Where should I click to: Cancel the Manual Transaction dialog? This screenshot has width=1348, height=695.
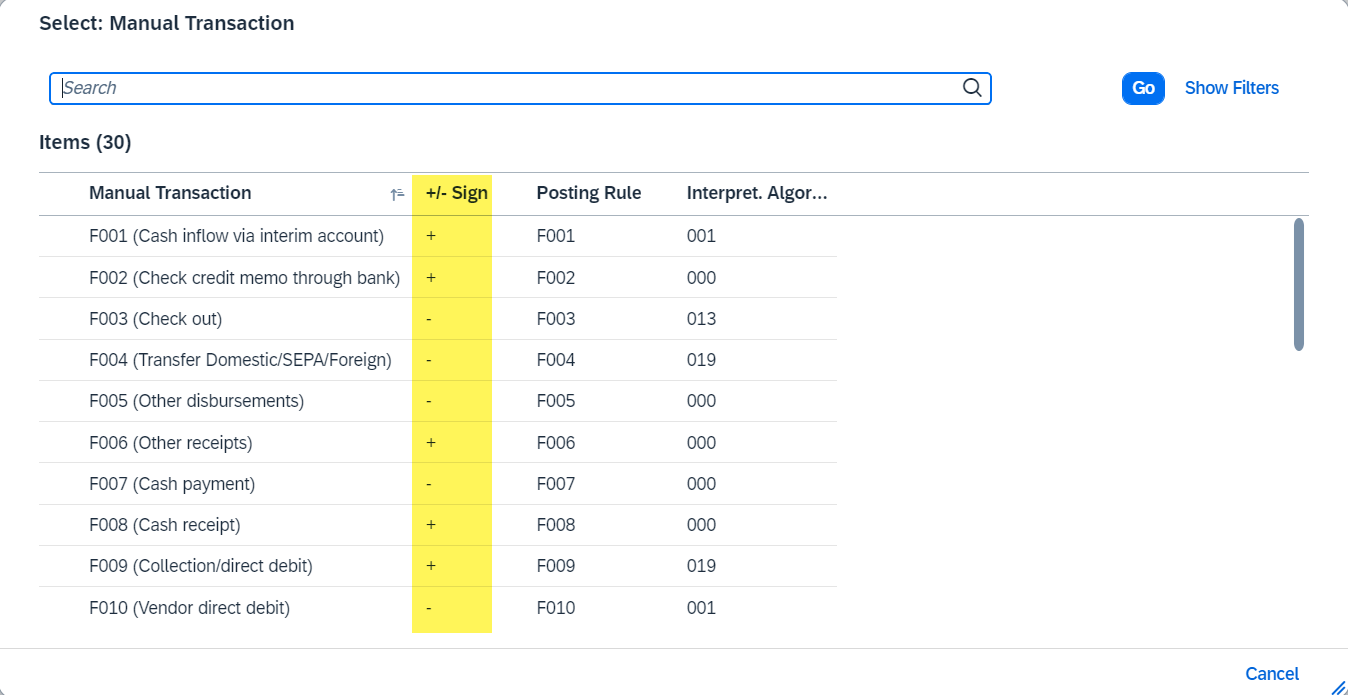(1272, 674)
